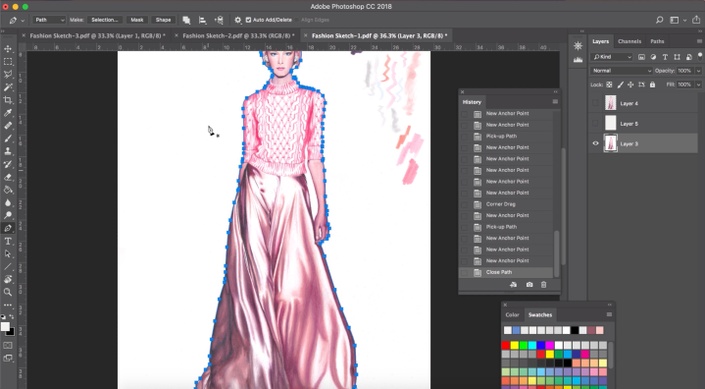705x389 pixels.
Task: Select the Zoom tool in toolbar
Action: (x=8, y=292)
